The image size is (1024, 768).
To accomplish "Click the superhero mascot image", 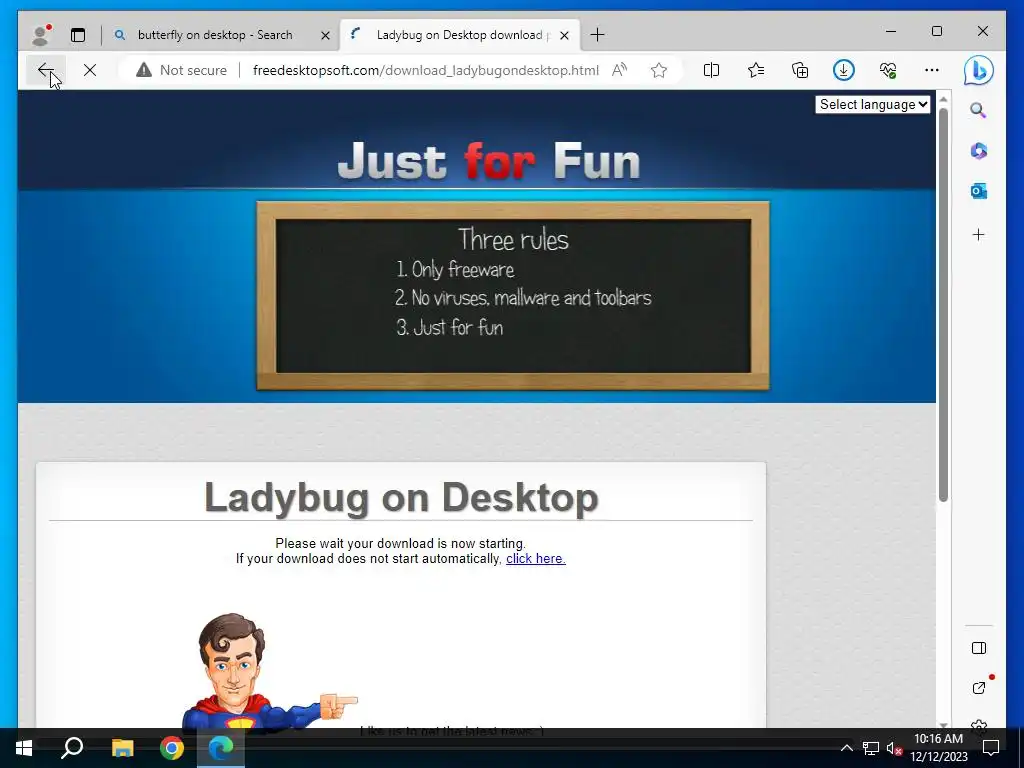I will point(269,670).
